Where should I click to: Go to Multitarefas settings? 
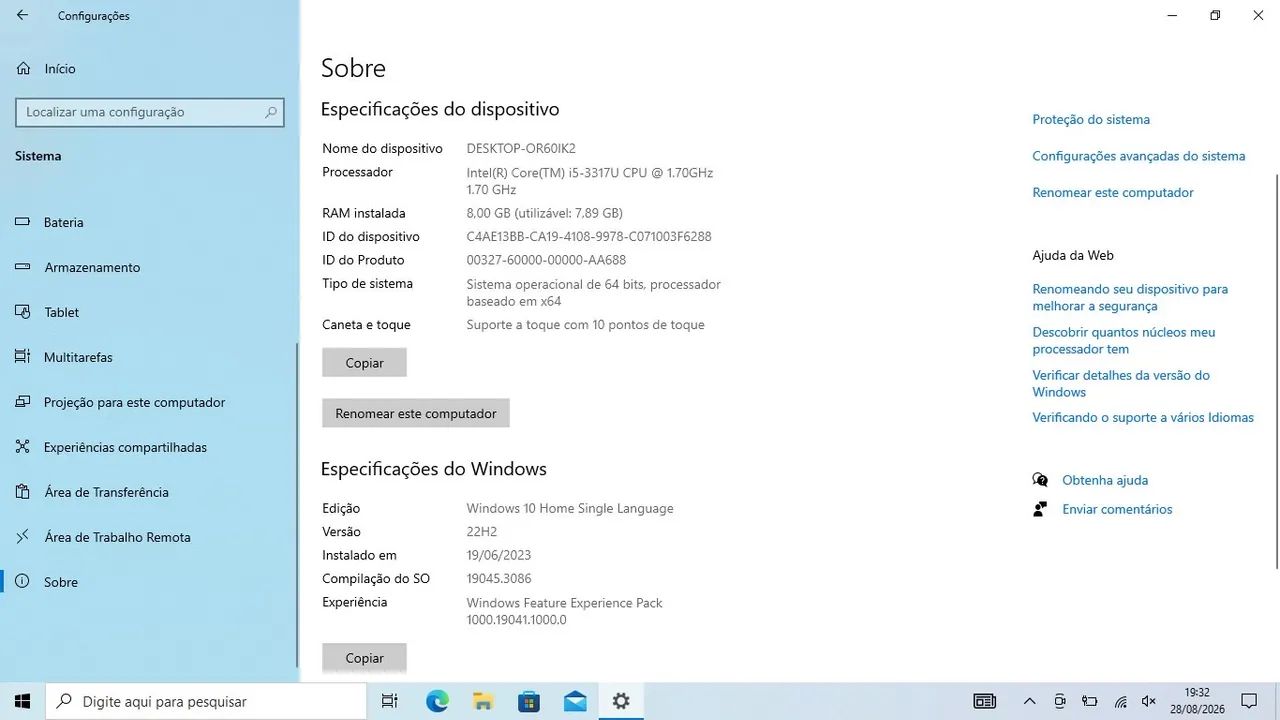149,357
